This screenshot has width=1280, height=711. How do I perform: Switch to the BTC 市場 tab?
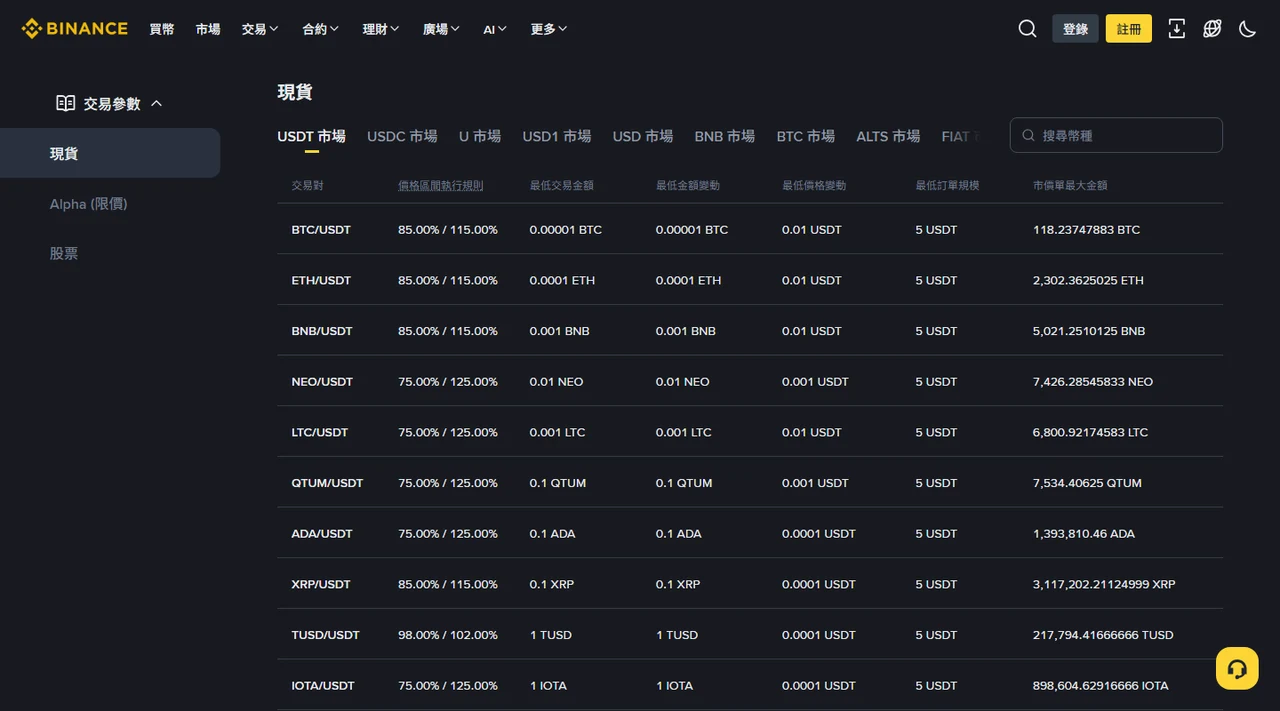(806, 136)
